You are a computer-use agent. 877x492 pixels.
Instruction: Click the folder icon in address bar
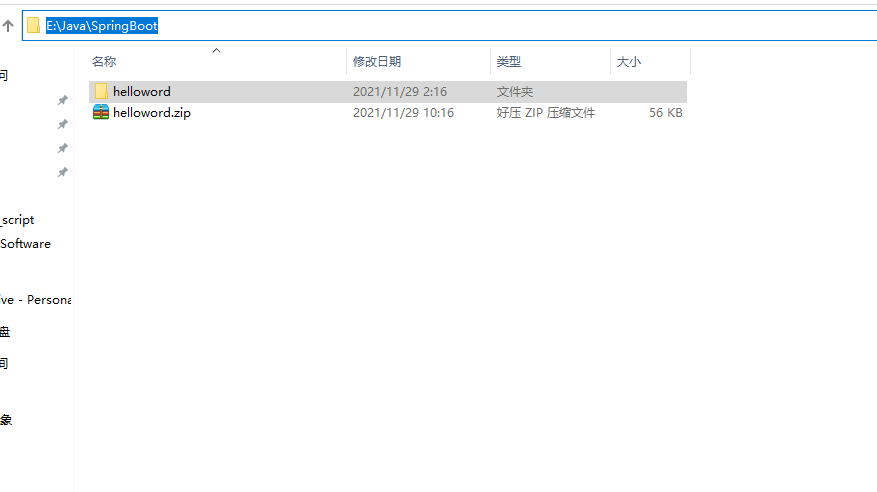coord(34,26)
